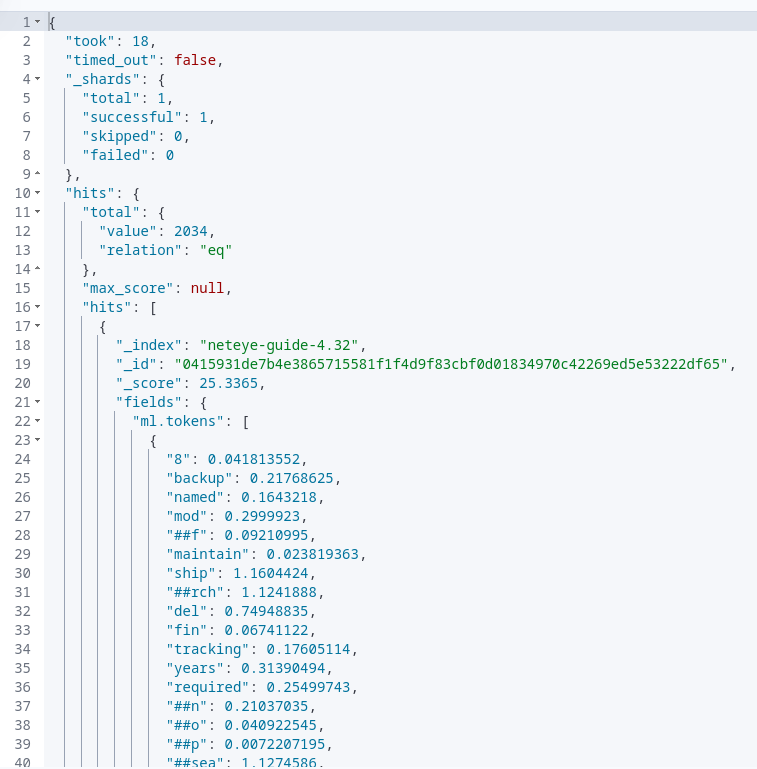This screenshot has width=757, height=769.
Task: Collapse the first hit object on line 17
Action: coord(38,326)
